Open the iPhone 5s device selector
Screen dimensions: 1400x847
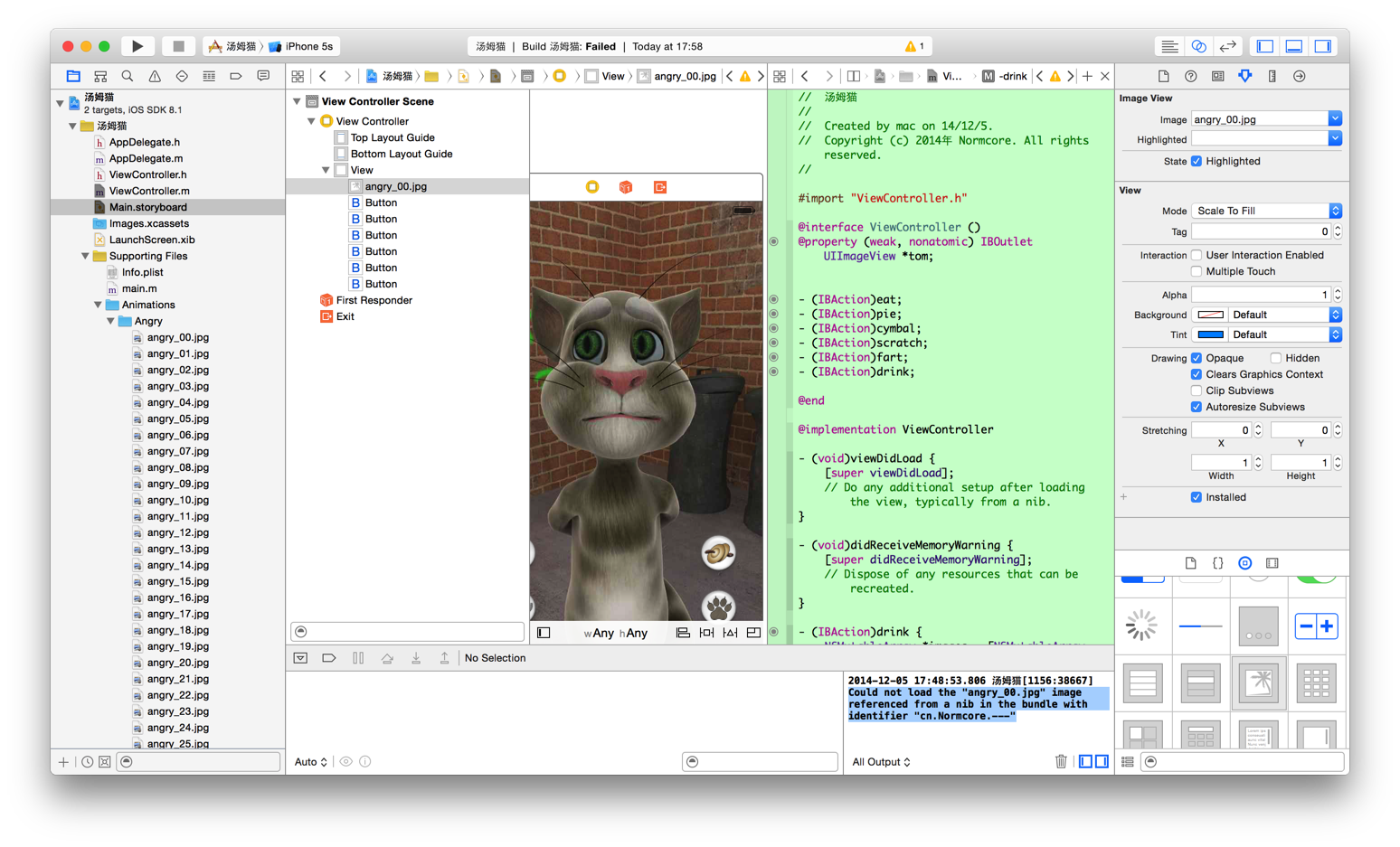pos(302,46)
